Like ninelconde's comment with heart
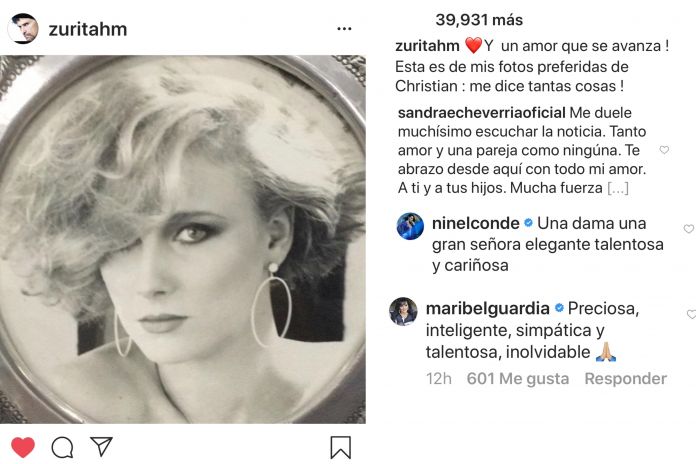Image resolution: width=696 pixels, height=464 pixels. pos(688,229)
